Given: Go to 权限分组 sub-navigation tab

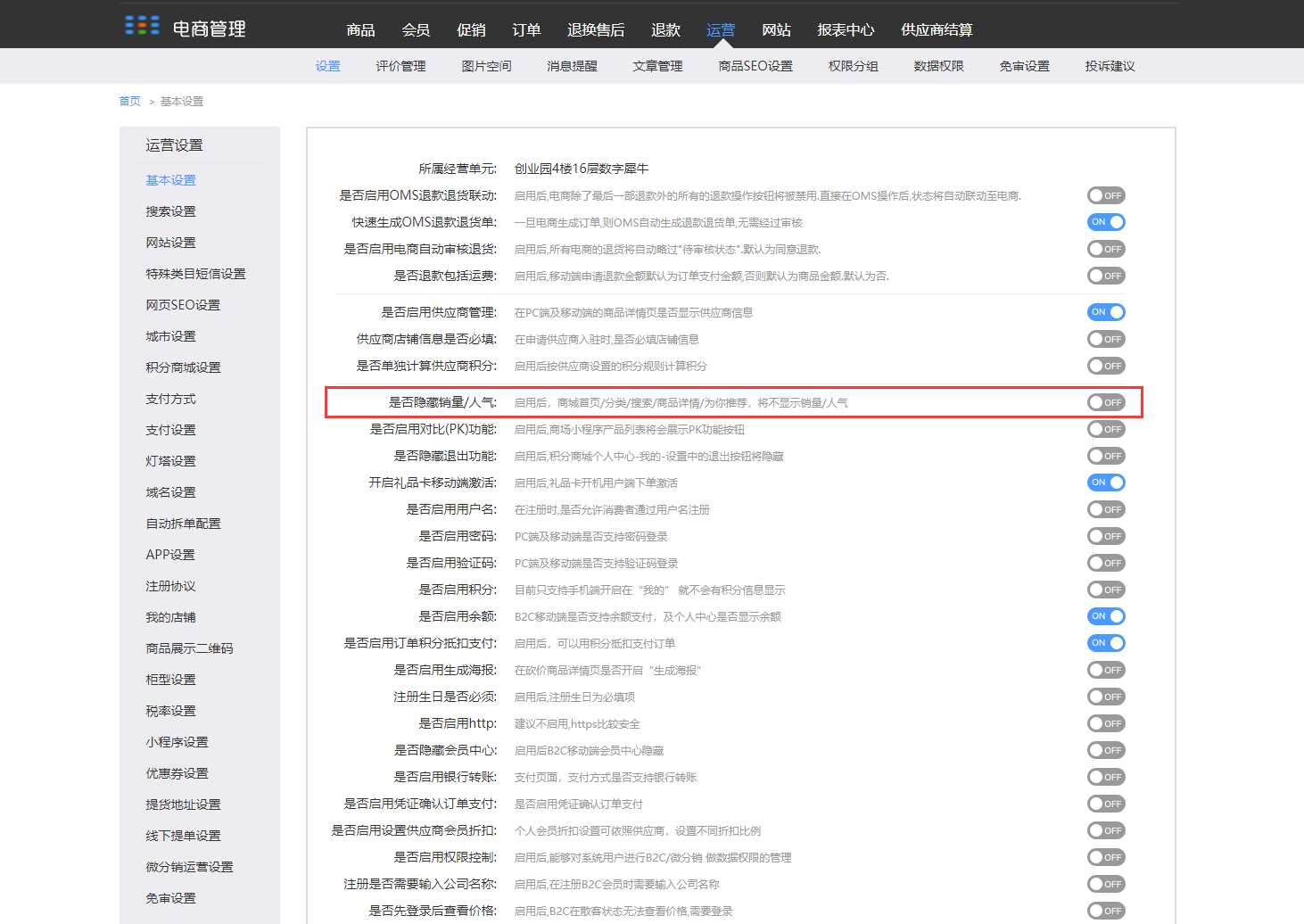Looking at the screenshot, I should pyautogui.click(x=853, y=66).
